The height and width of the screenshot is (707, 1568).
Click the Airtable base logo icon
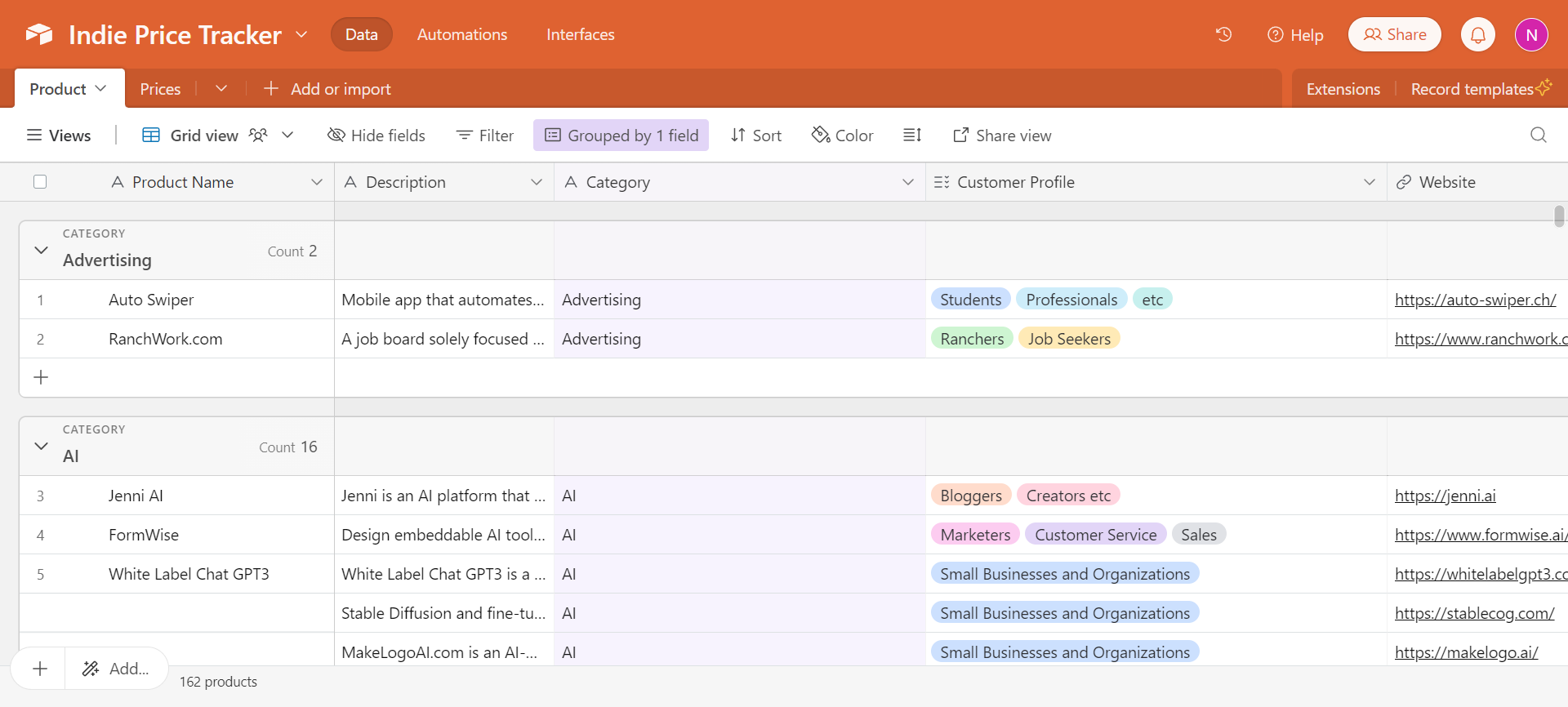pyautogui.click(x=39, y=34)
